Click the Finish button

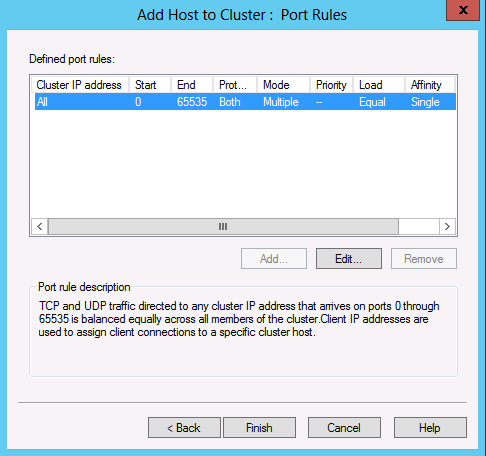[259, 427]
